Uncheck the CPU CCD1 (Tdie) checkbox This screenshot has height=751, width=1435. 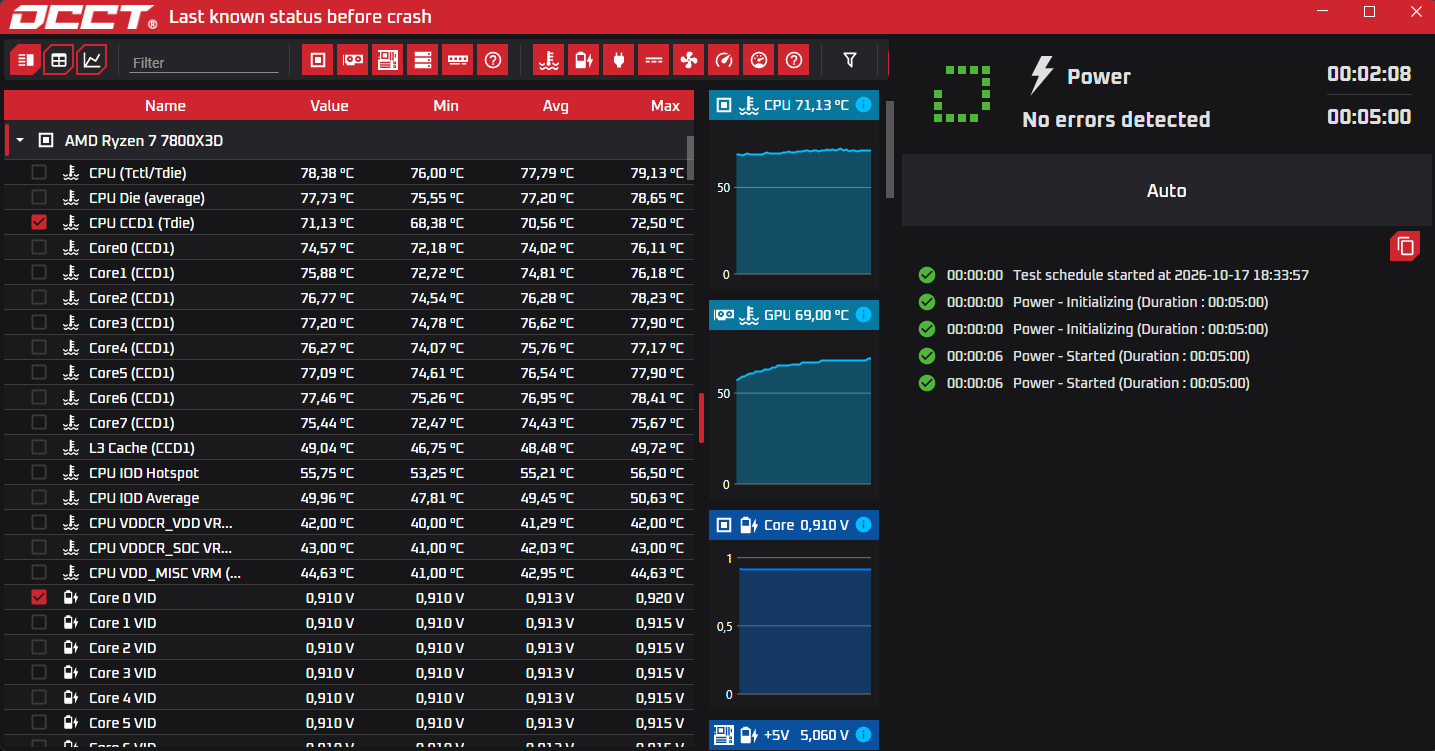39,222
